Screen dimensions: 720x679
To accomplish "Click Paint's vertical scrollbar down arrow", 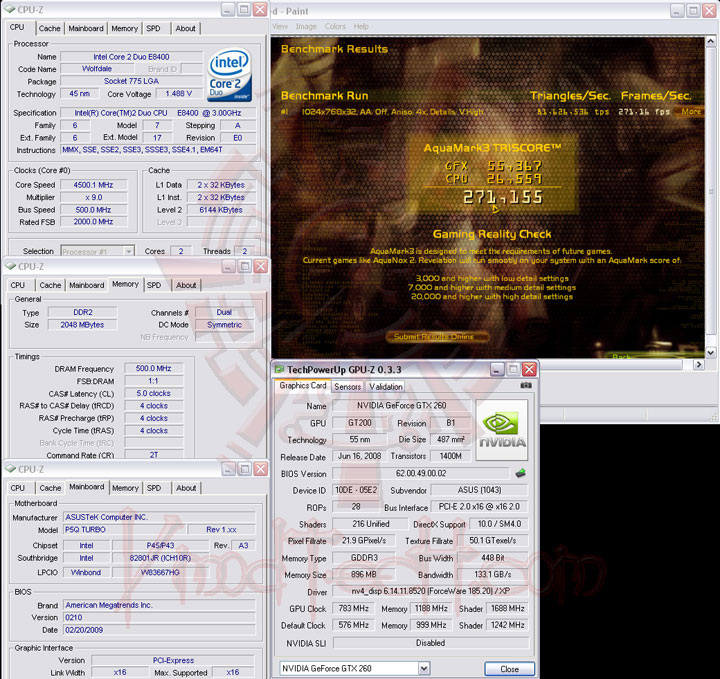I will click(710, 353).
